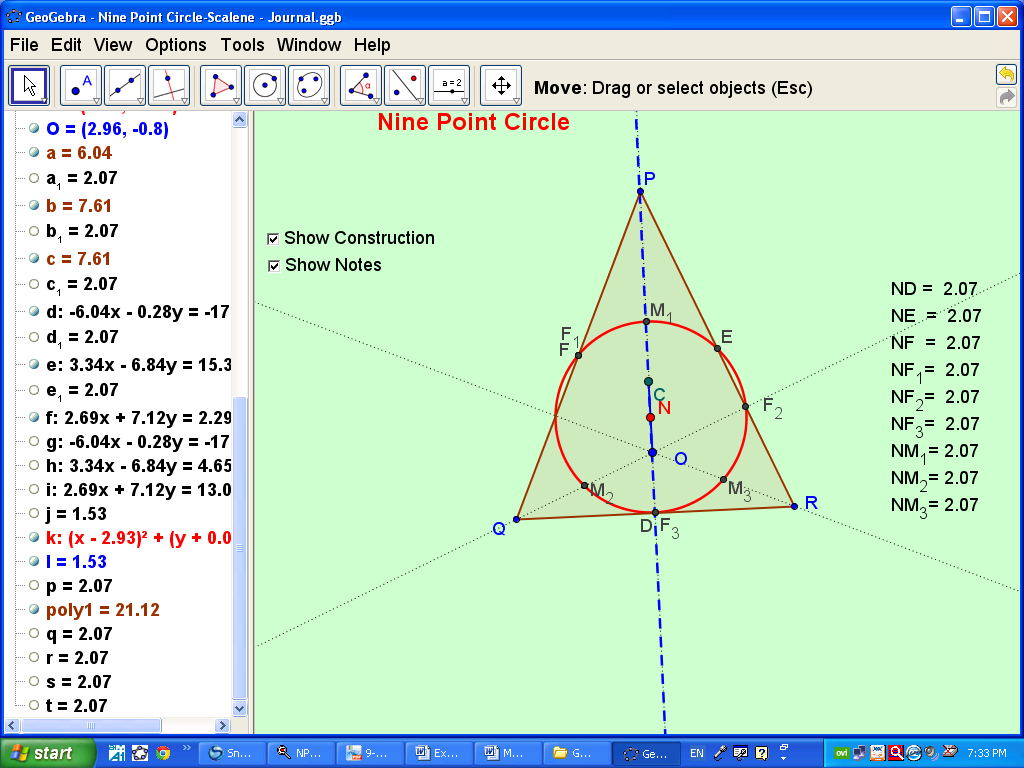
Task: Select the New Point tool
Action: pos(73,82)
